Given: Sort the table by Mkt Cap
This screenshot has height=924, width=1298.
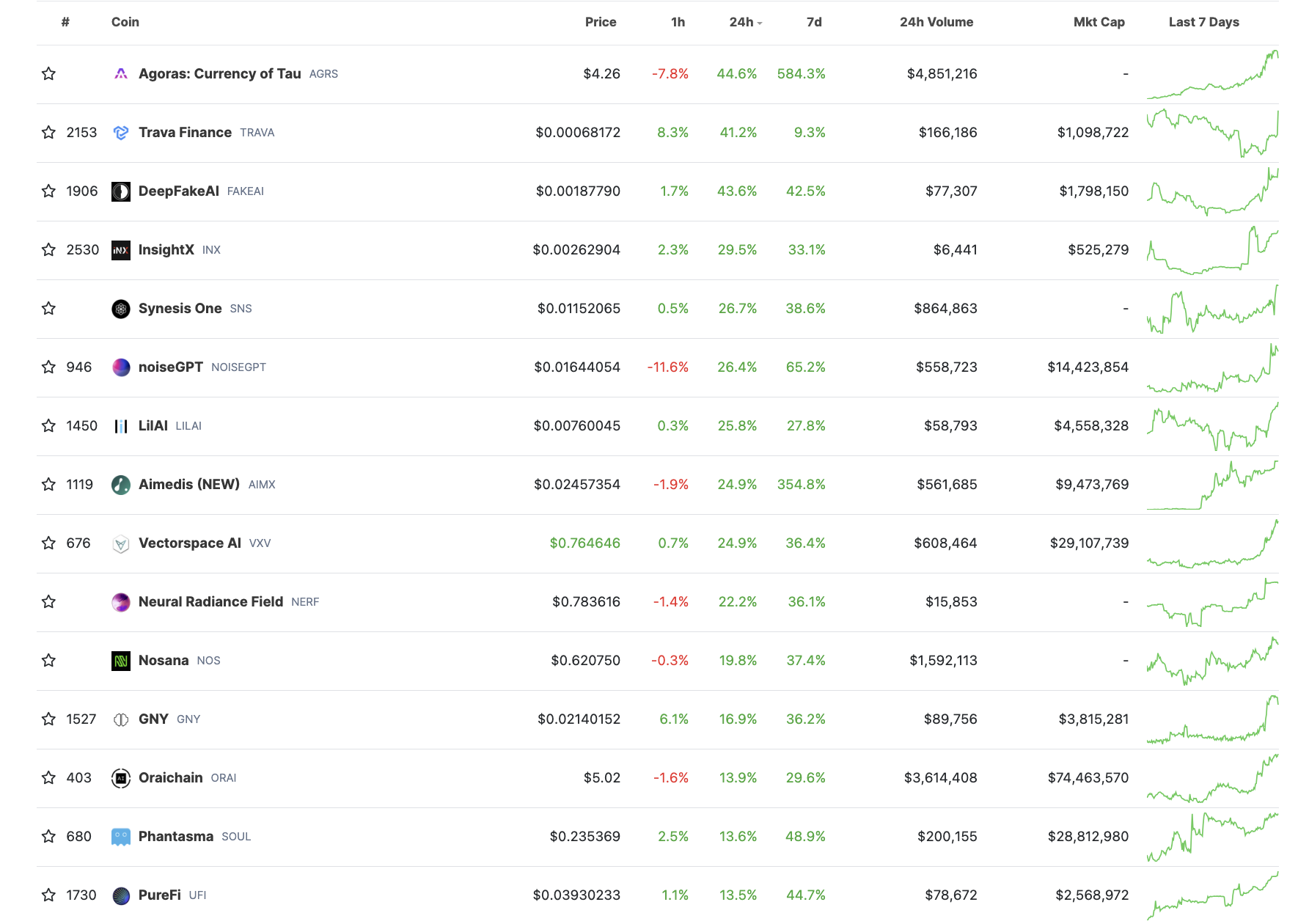Looking at the screenshot, I should point(1099,22).
